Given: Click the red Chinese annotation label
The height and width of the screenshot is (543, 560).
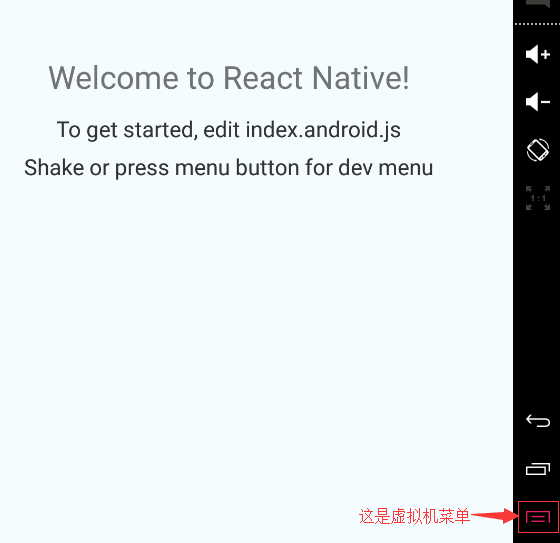Looking at the screenshot, I should (414, 517).
